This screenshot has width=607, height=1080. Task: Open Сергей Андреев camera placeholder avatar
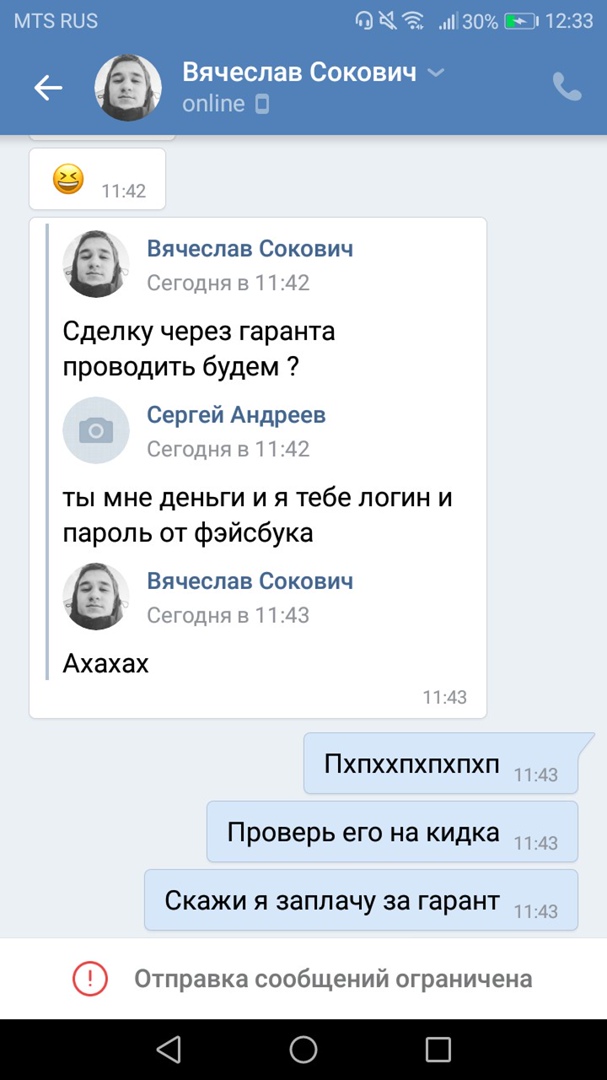96,430
